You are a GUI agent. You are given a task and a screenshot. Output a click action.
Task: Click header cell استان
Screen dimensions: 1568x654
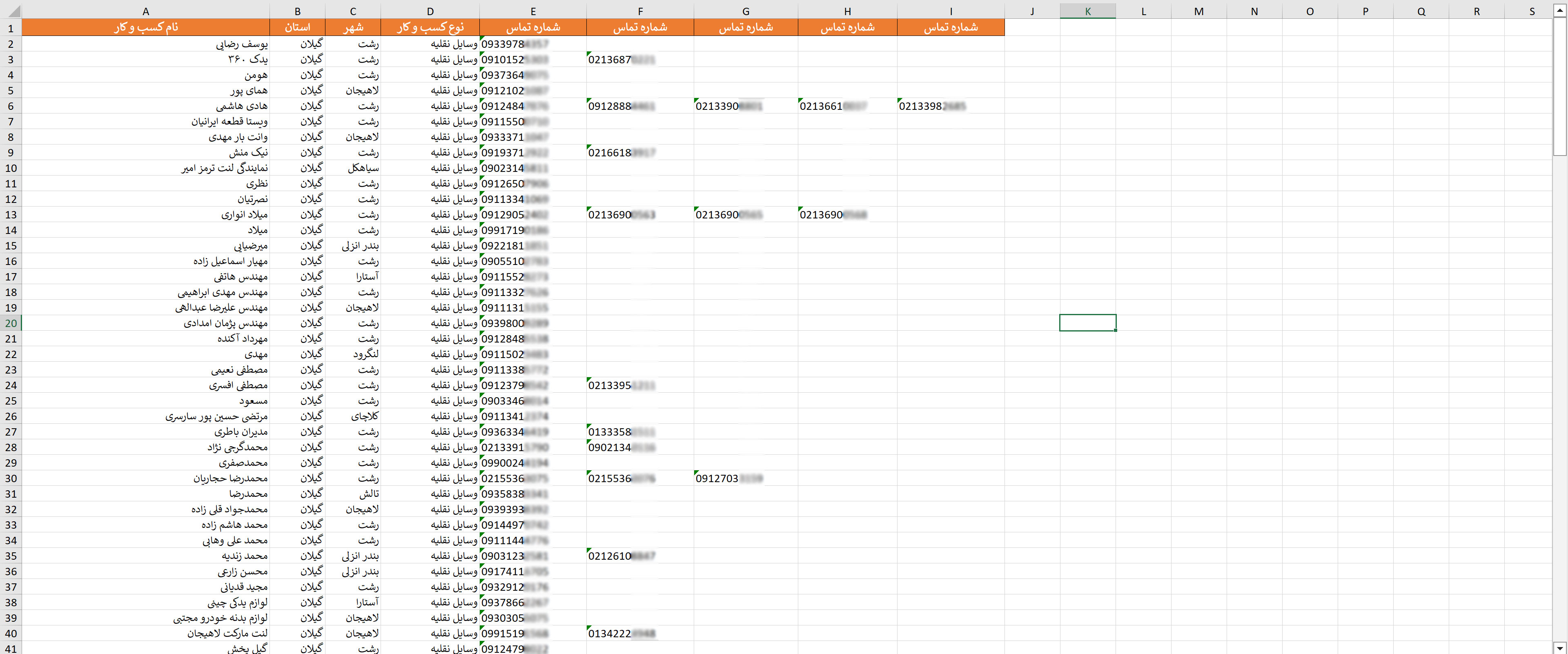tap(298, 27)
